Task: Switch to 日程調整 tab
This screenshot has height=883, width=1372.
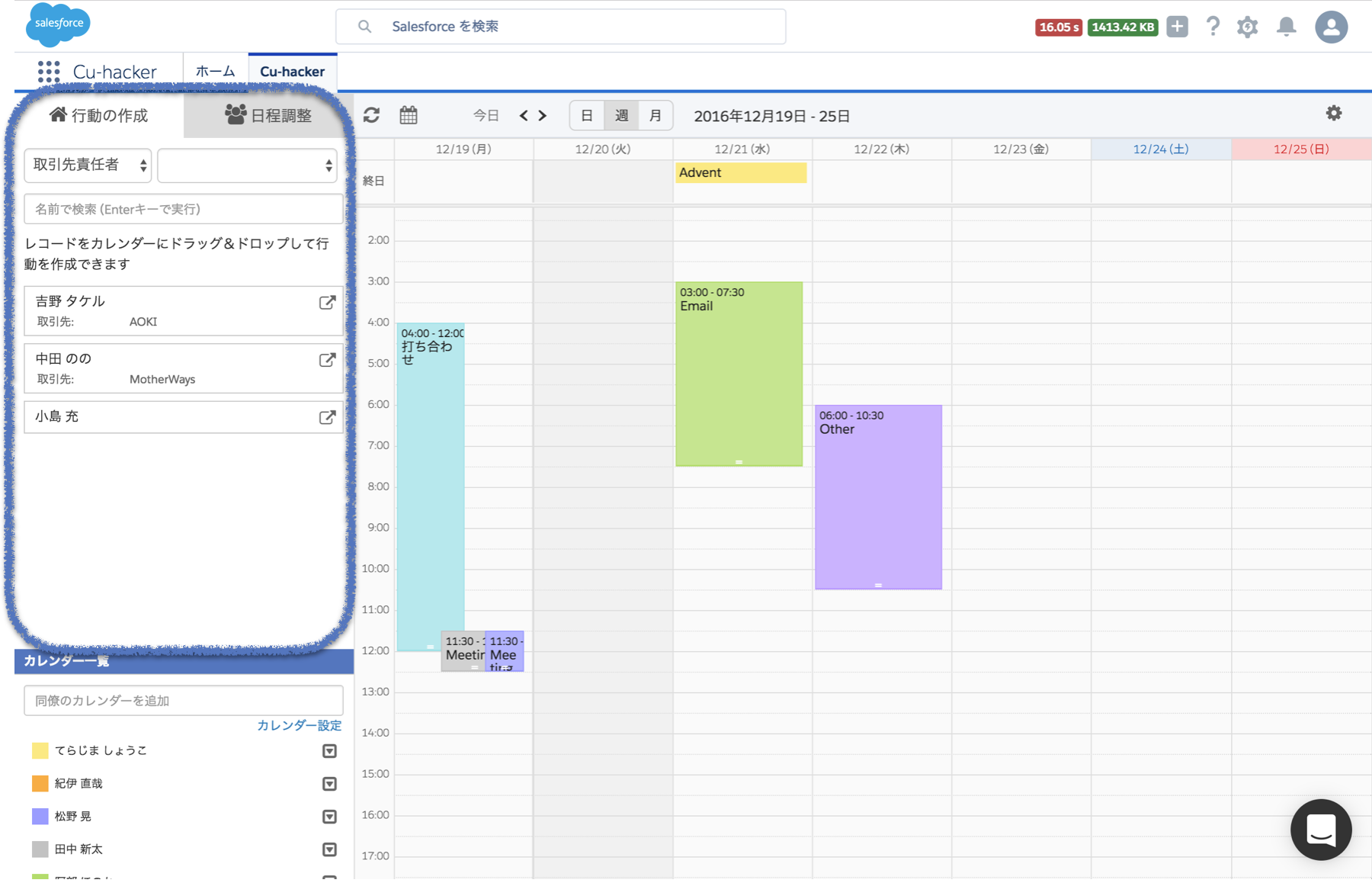Action: pos(268,115)
